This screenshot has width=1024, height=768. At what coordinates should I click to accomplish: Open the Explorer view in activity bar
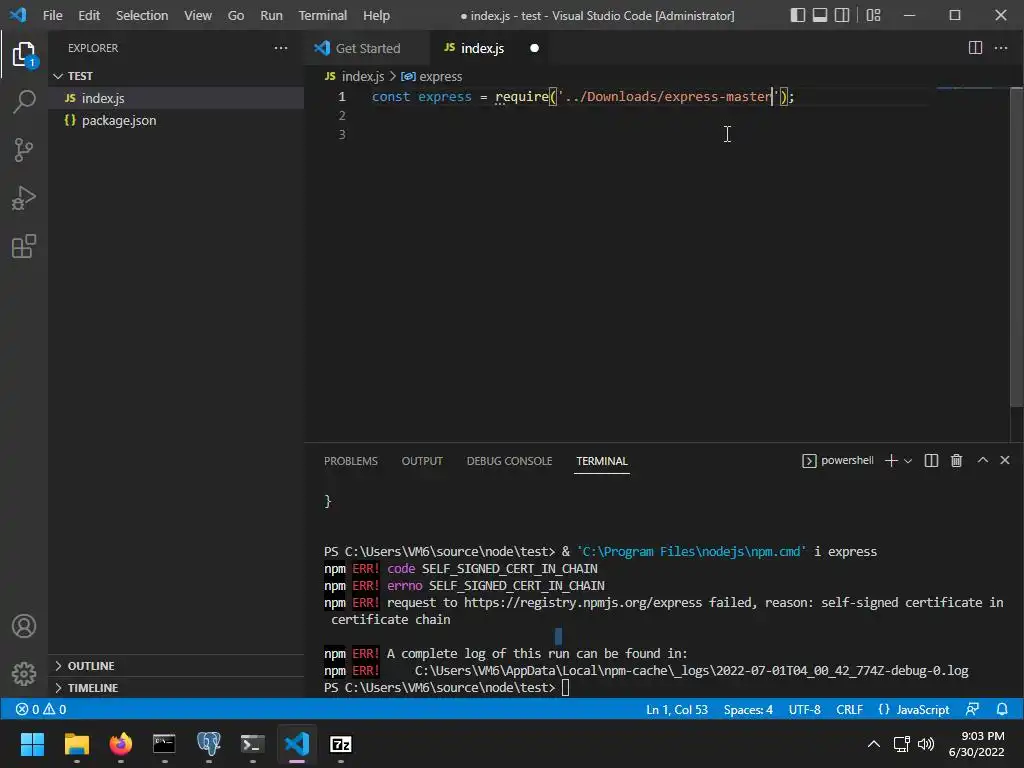[24, 55]
